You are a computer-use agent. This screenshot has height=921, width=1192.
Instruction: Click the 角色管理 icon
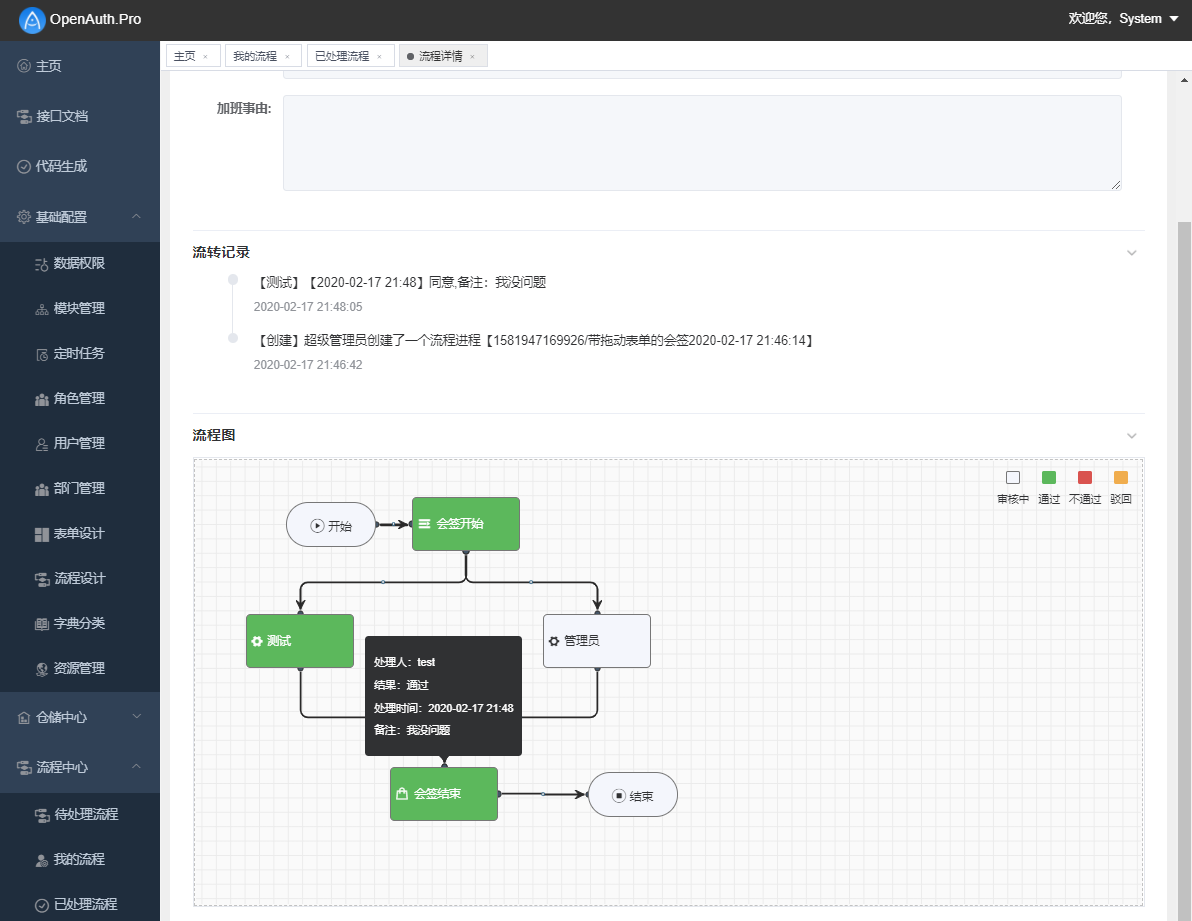pos(42,399)
